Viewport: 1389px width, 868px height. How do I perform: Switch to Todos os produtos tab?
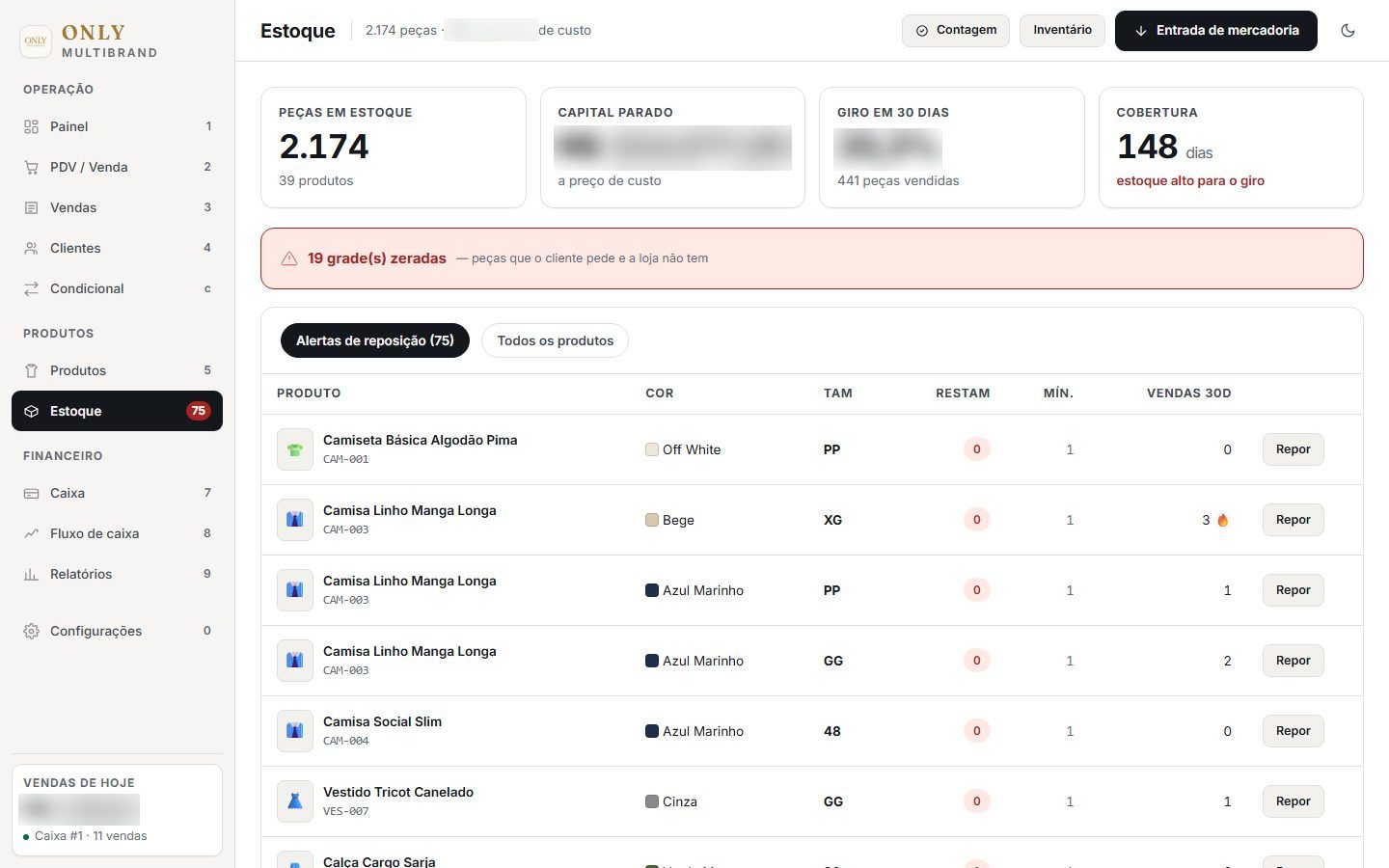coord(555,340)
